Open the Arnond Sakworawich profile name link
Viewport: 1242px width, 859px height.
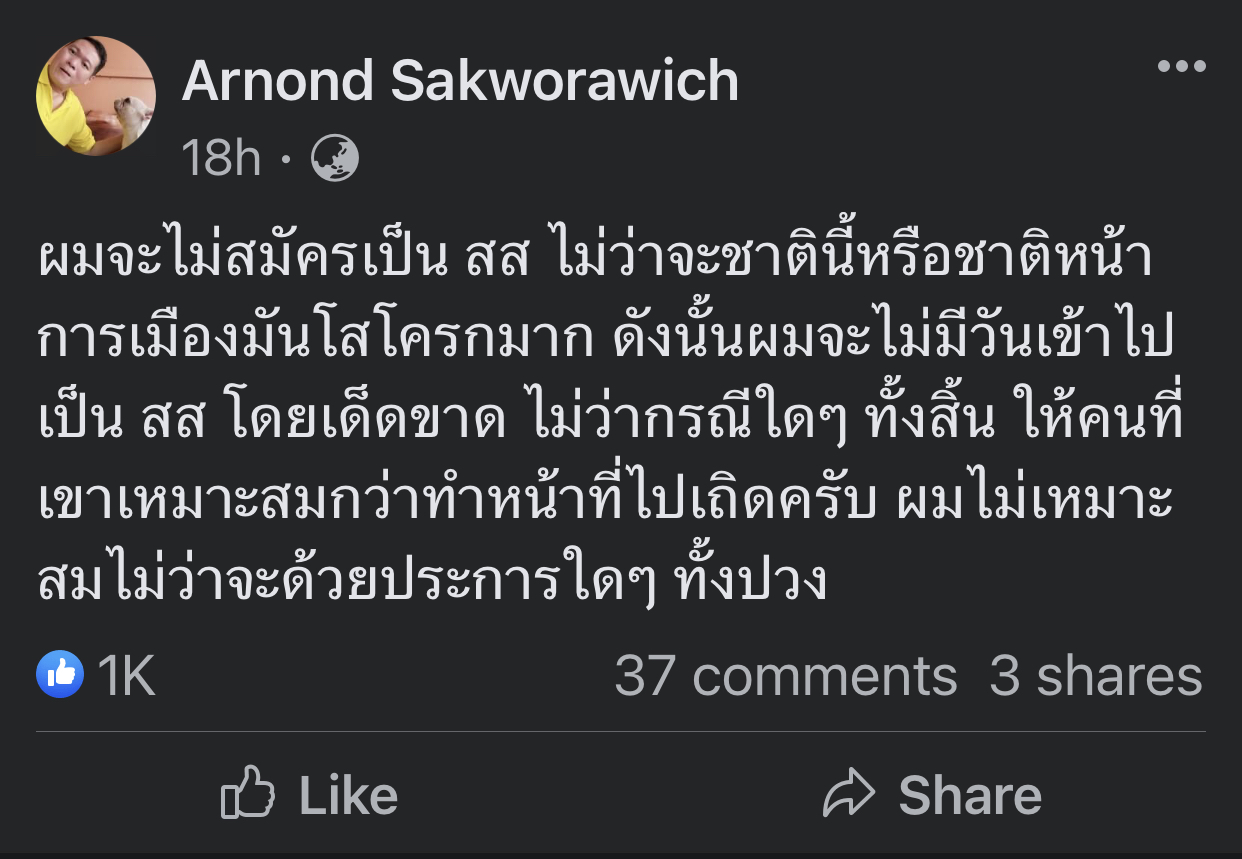460,81
